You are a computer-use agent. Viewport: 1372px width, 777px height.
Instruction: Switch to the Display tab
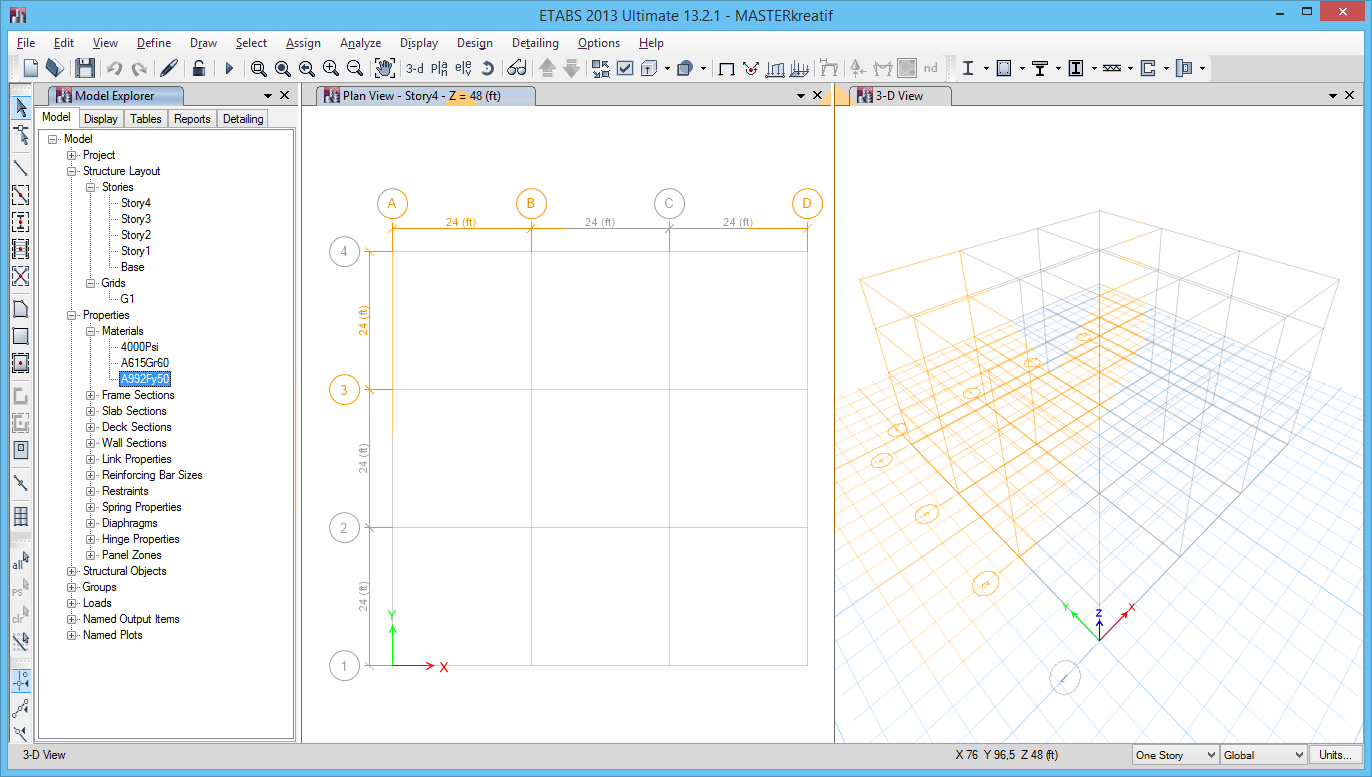pos(101,119)
